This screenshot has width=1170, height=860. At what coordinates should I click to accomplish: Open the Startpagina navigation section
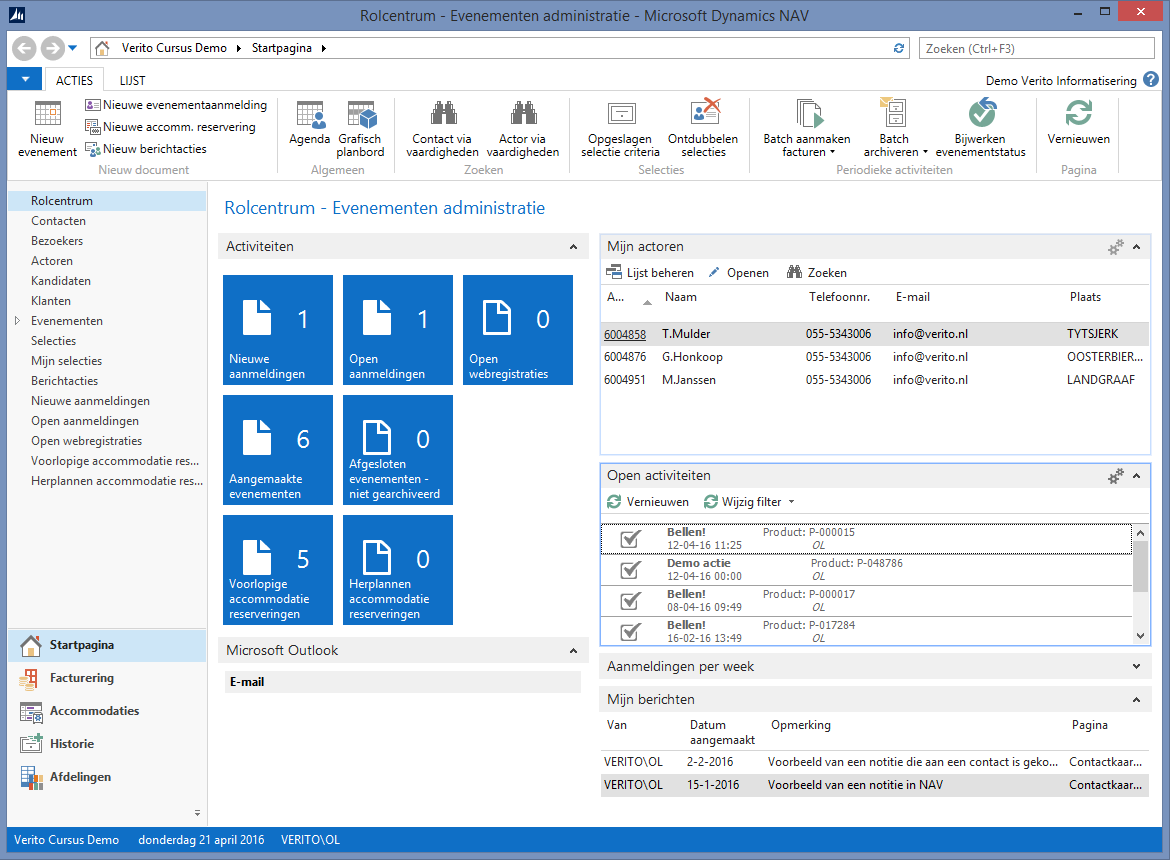click(107, 645)
